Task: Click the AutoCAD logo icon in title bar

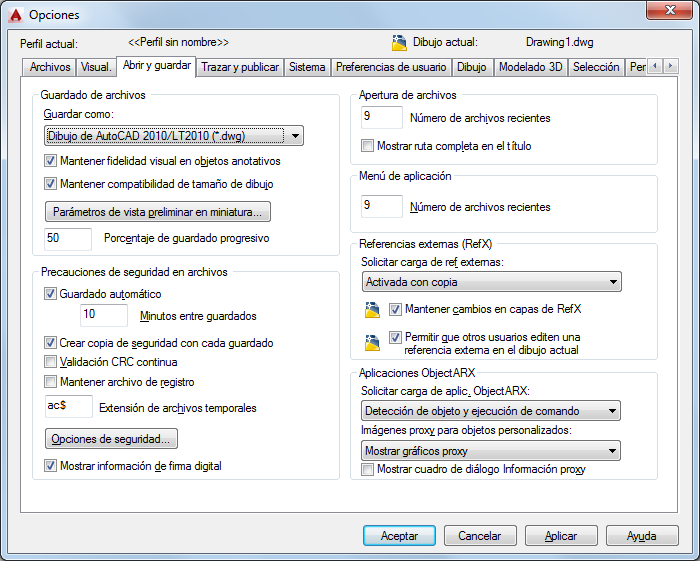Action: (x=16, y=15)
